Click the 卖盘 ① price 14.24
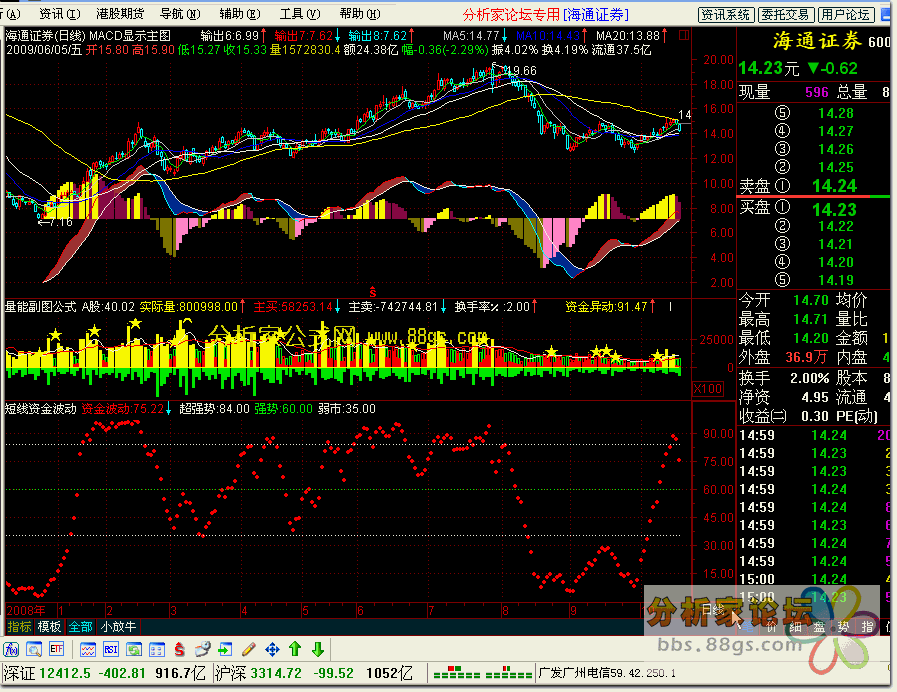The height and width of the screenshot is (692, 897). (835, 186)
